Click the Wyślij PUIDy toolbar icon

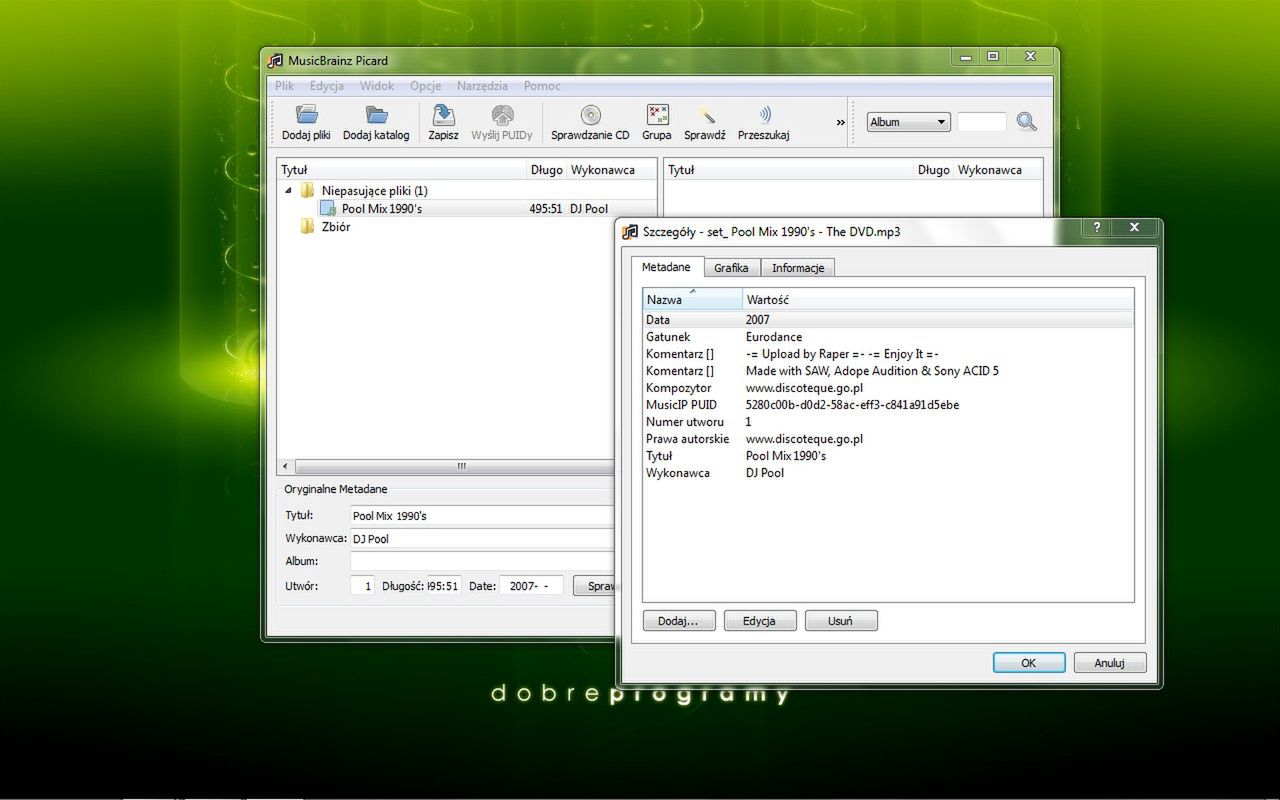coord(502,115)
